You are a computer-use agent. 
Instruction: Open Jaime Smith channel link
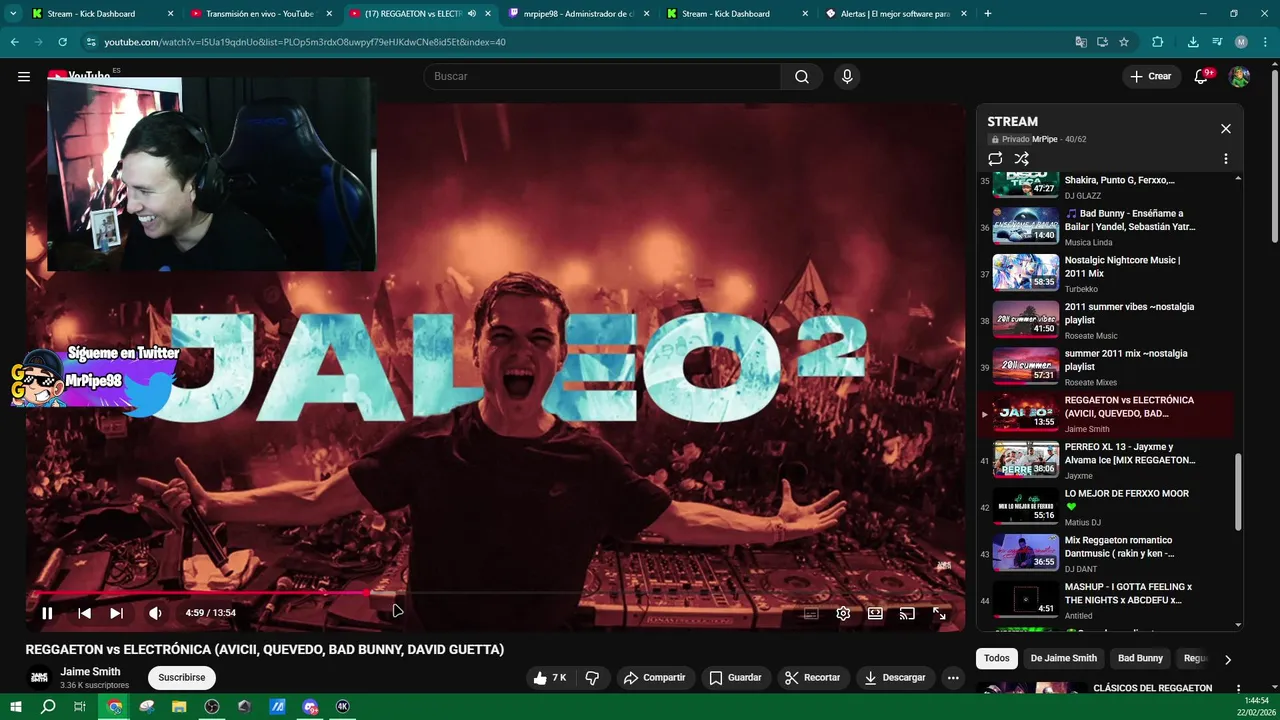click(90, 672)
